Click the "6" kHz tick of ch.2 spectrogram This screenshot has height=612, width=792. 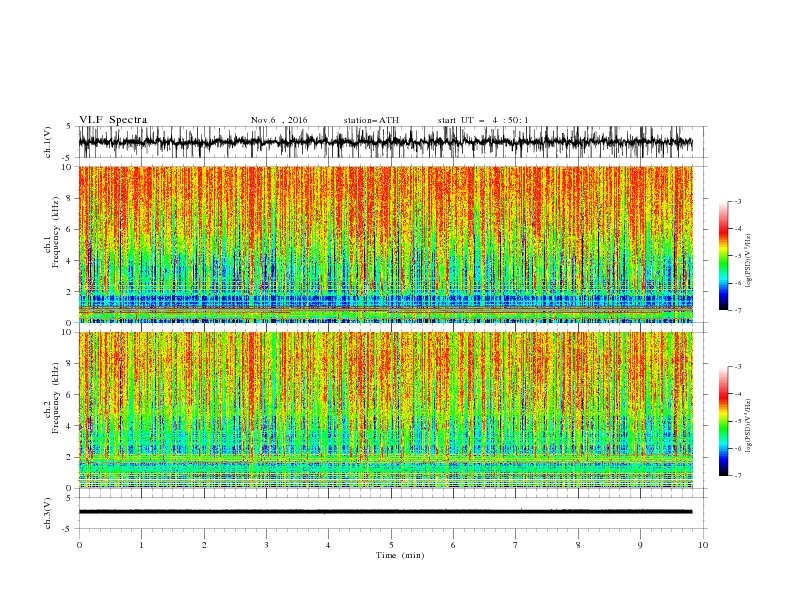[x=70, y=395]
